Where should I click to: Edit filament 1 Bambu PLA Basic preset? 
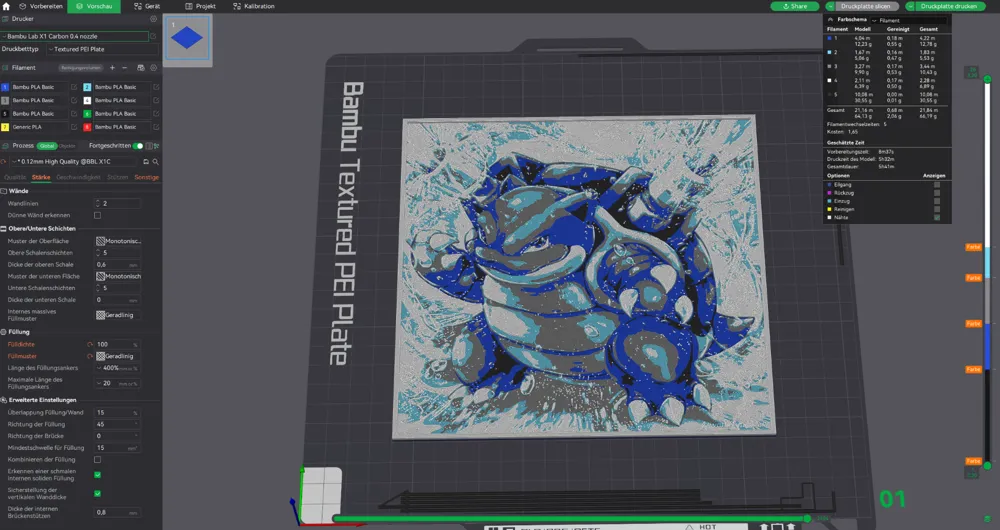(74, 87)
